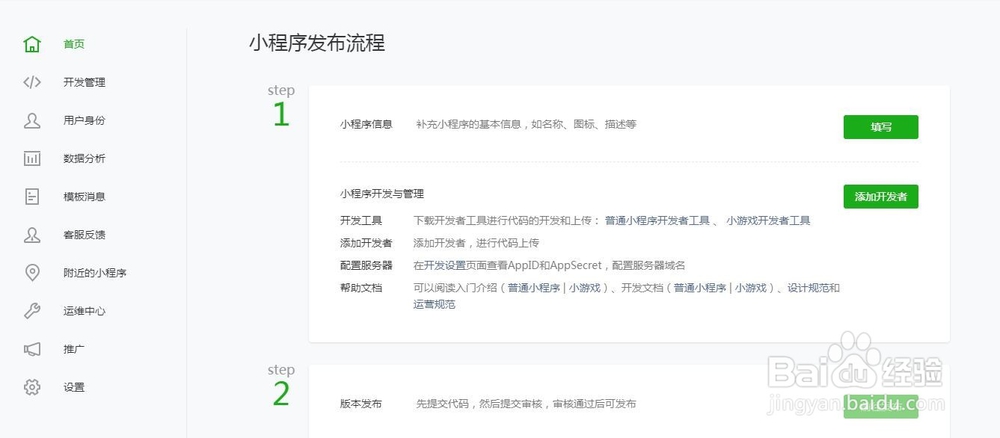Open 普通小程序 intro link before 开发文档
Image resolution: width=1000 pixels, height=438 pixels.
pos(534,288)
